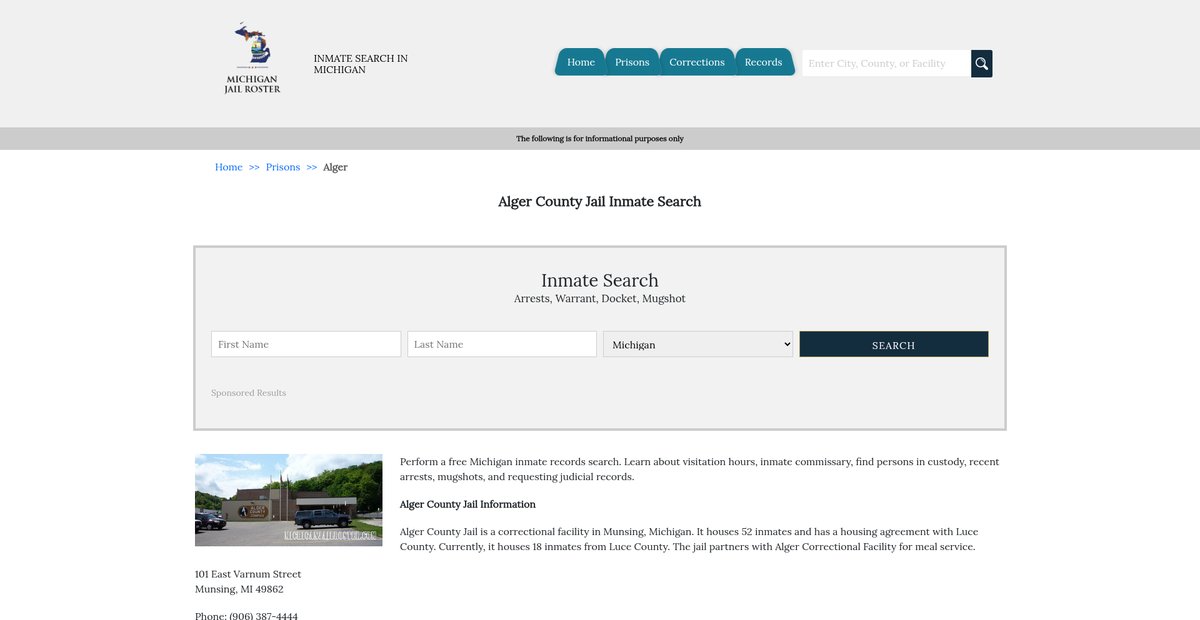Click the phone number (906) 387-4444

click(x=263, y=616)
